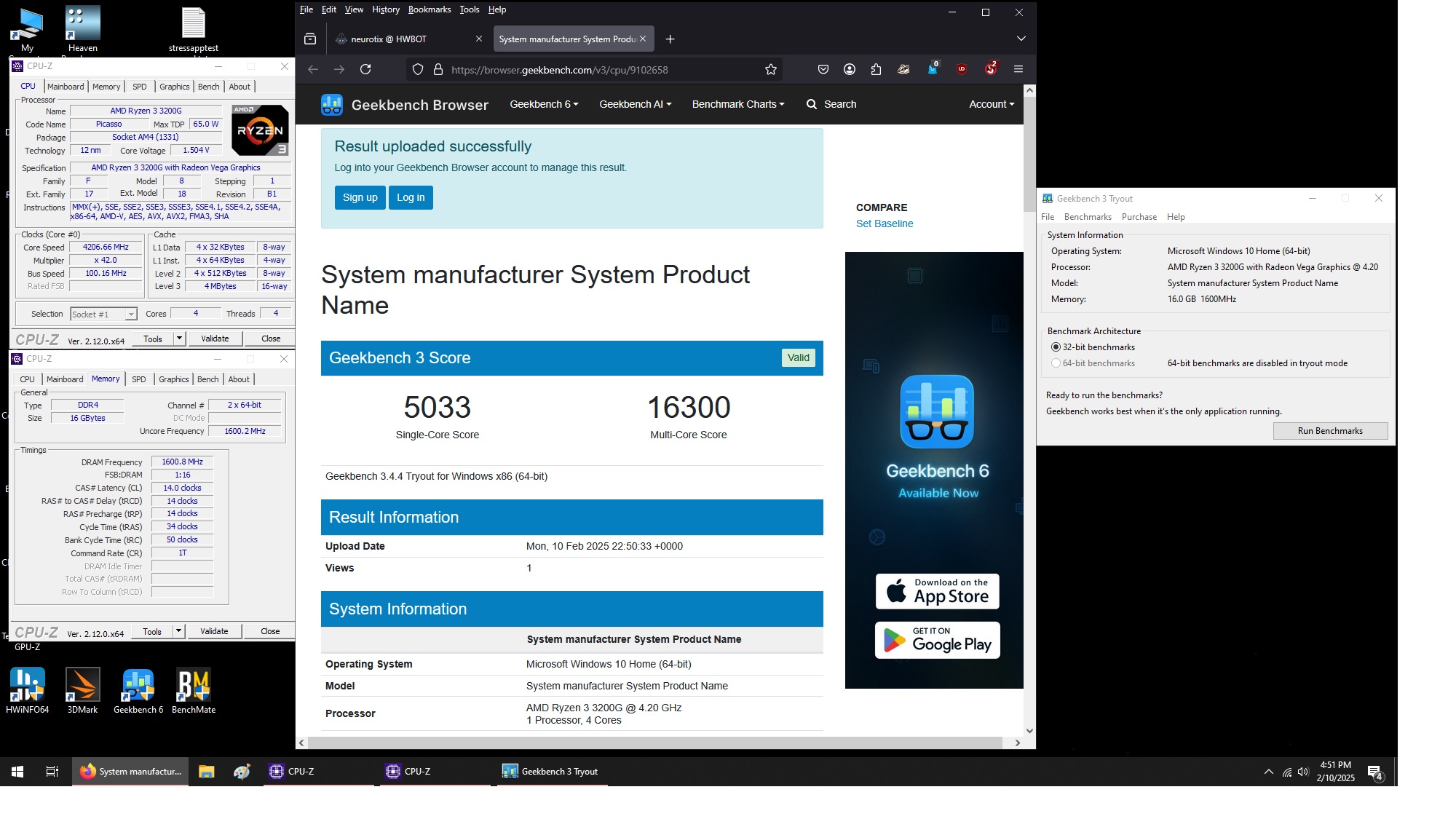Screen dimensions: 1456x819
Task: Open Purchase menu in Geekbench 3
Action: pyautogui.click(x=1139, y=217)
